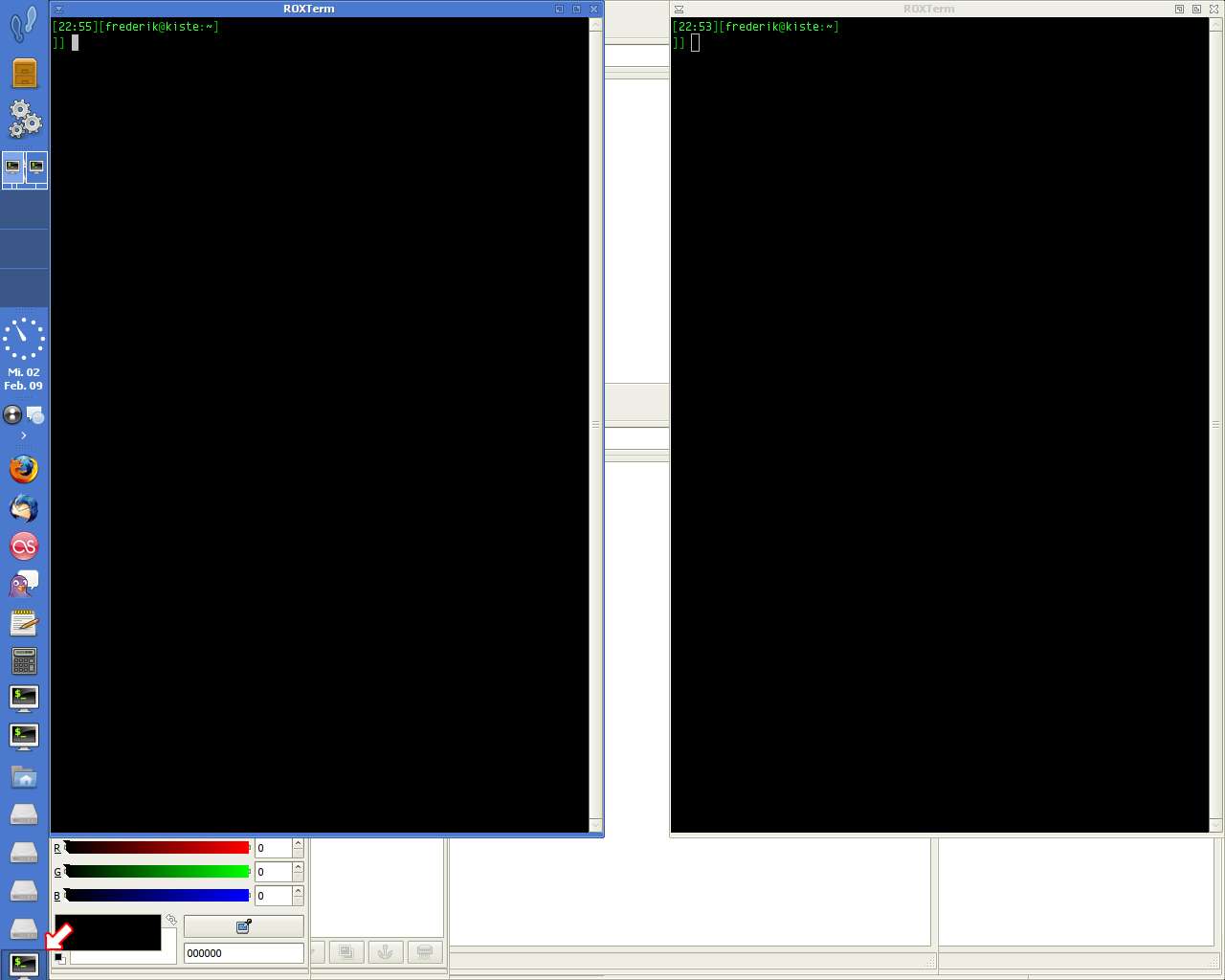Viewport: 1225px width, 980px height.
Task: Open left ROXTerm window menu button
Action: coord(58,9)
